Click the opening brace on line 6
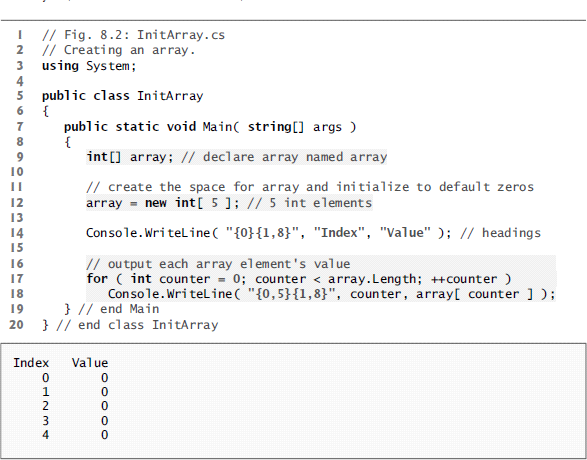 coord(46,111)
